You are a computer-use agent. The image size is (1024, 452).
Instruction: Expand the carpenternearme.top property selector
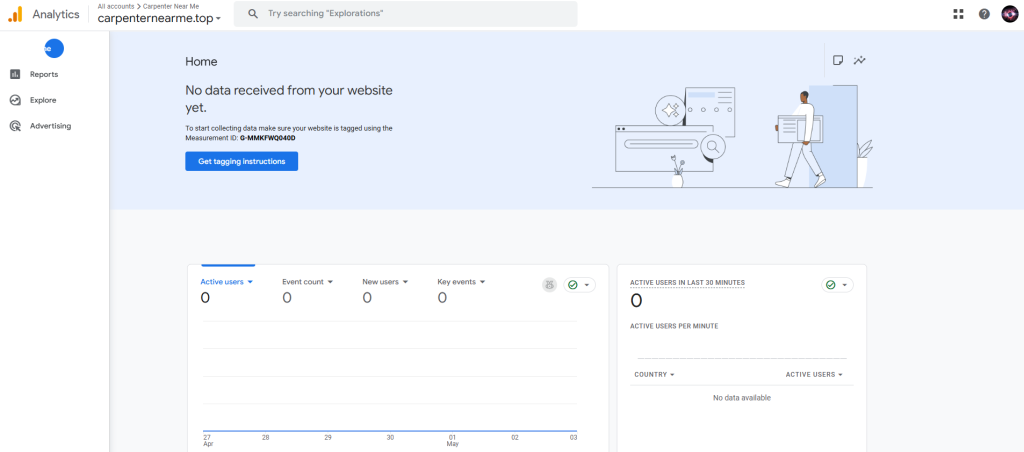[159, 18]
